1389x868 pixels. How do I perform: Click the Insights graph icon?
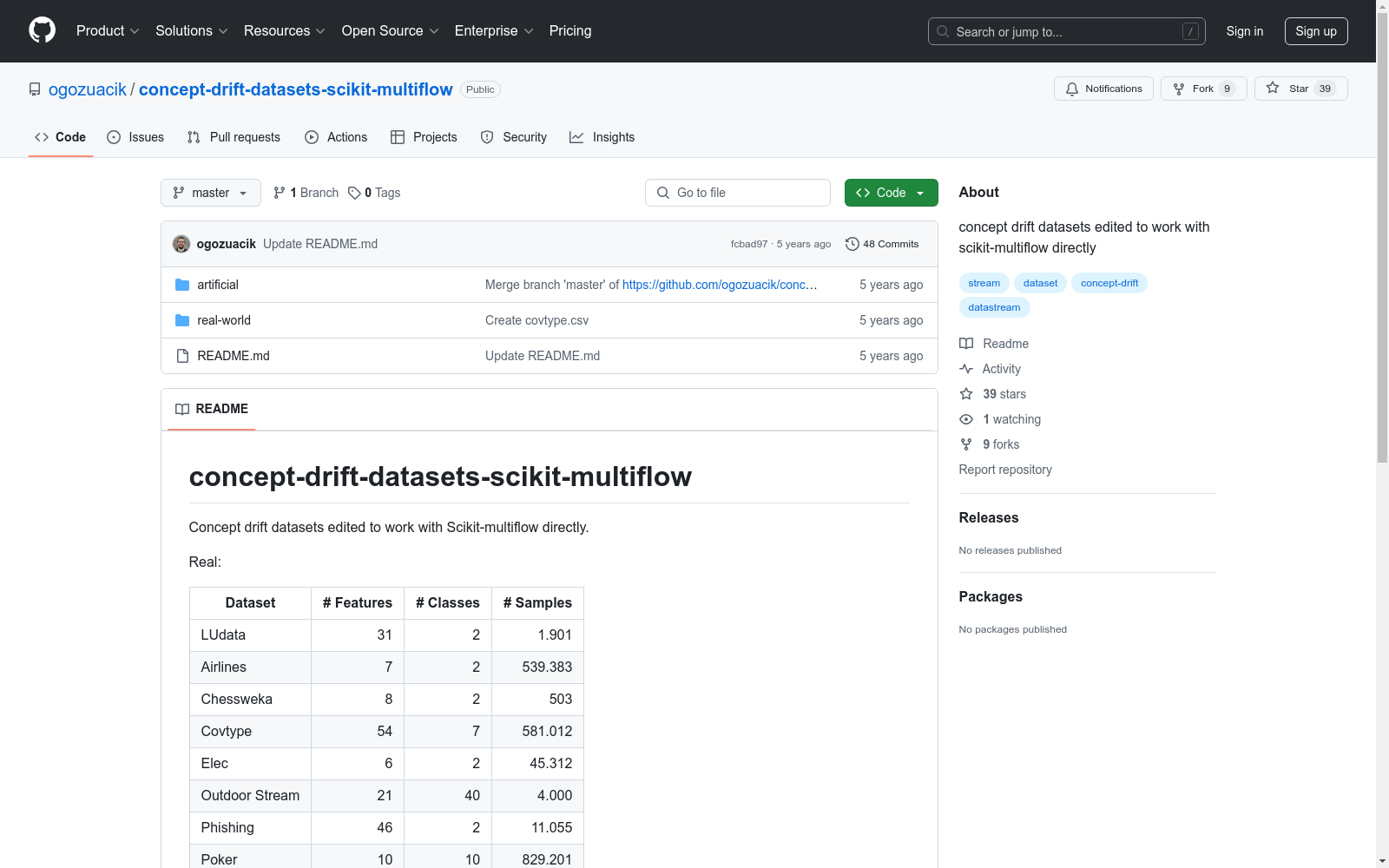pyautogui.click(x=576, y=137)
